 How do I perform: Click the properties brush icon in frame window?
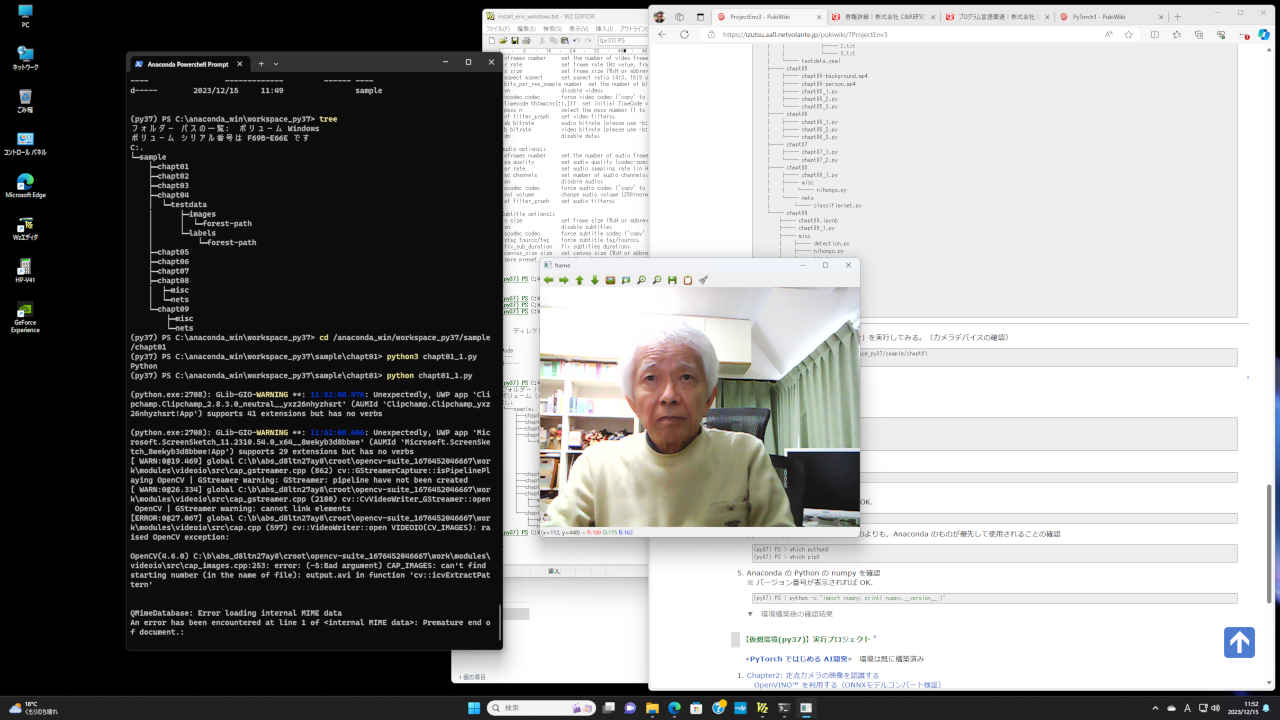(703, 281)
